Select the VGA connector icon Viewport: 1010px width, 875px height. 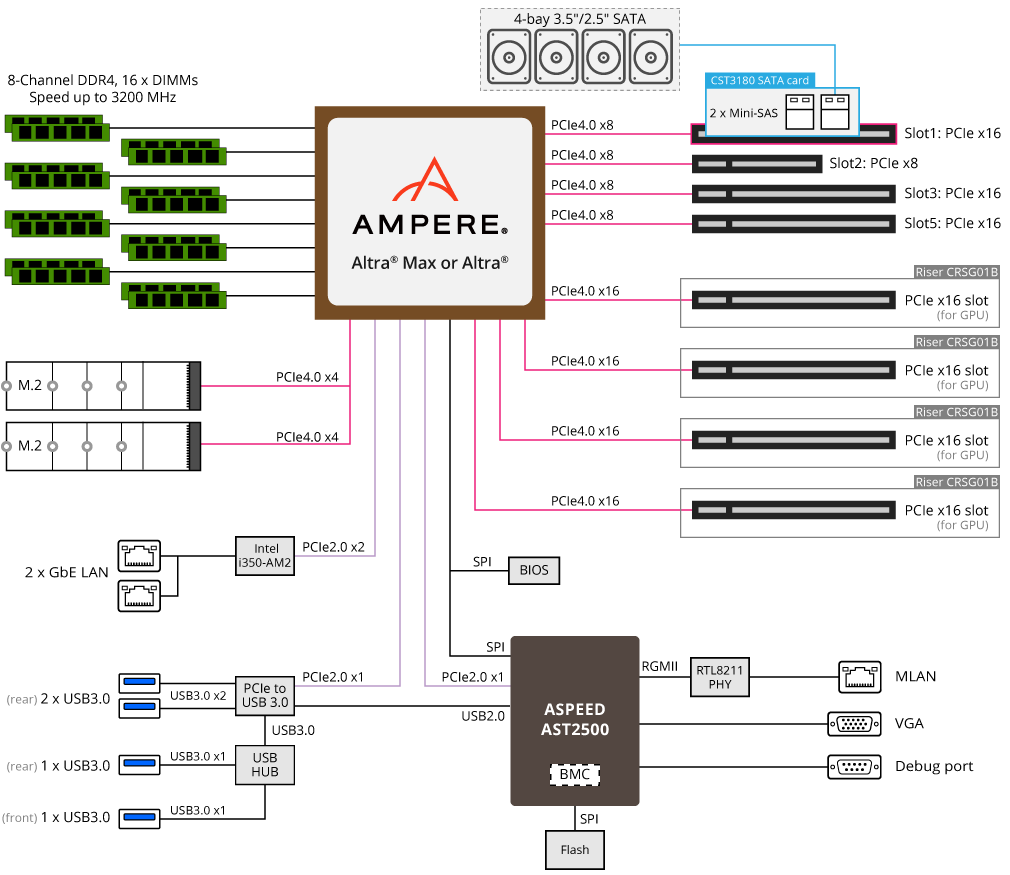coord(854,724)
